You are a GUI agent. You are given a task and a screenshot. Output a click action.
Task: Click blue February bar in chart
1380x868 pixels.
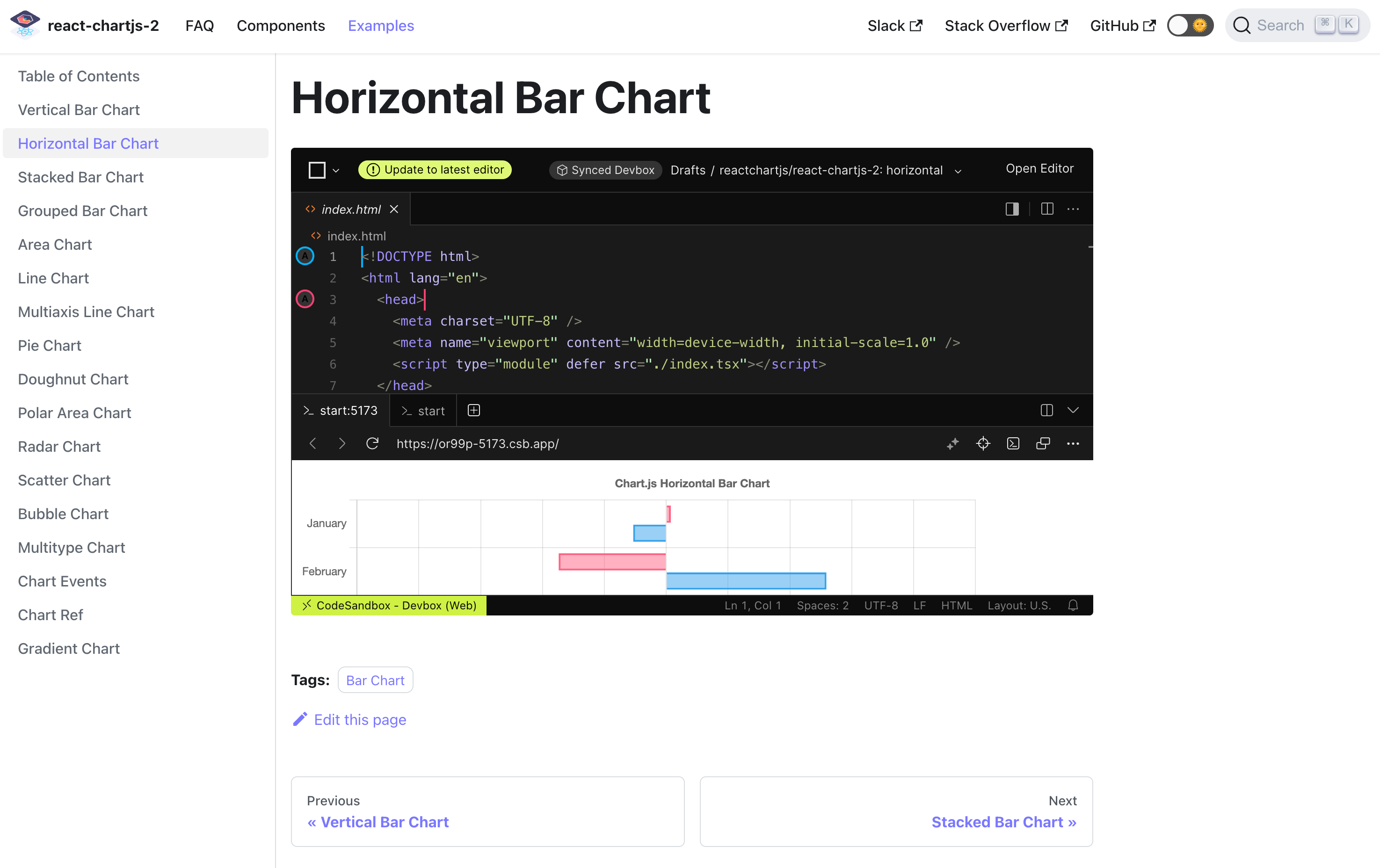coord(745,580)
